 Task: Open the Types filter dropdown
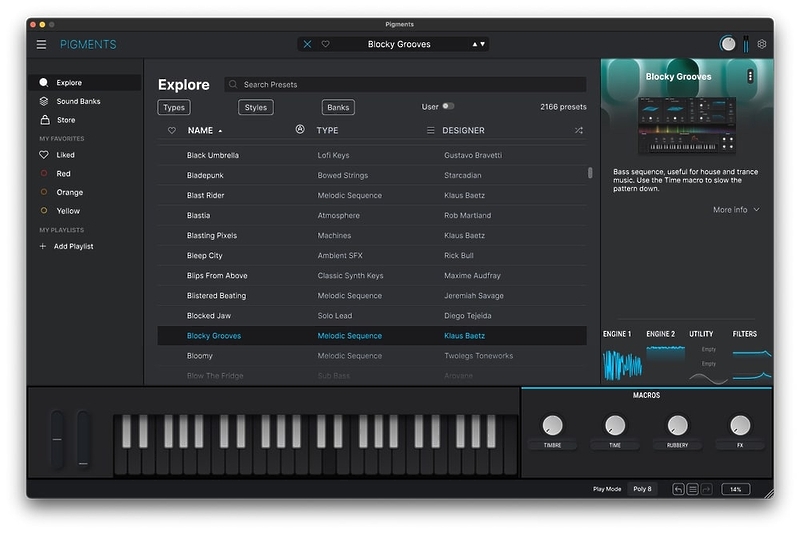pos(174,108)
